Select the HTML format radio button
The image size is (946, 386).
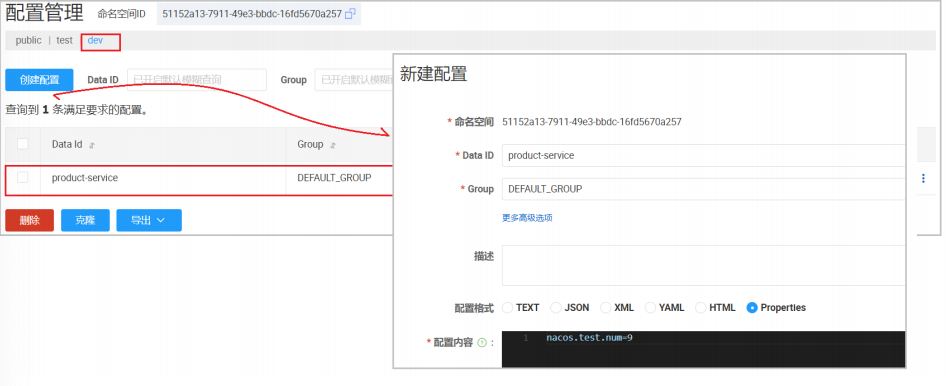point(700,308)
